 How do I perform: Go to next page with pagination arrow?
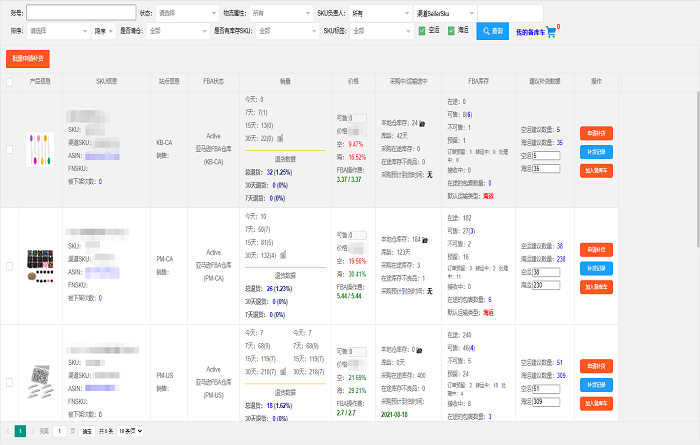(33, 431)
